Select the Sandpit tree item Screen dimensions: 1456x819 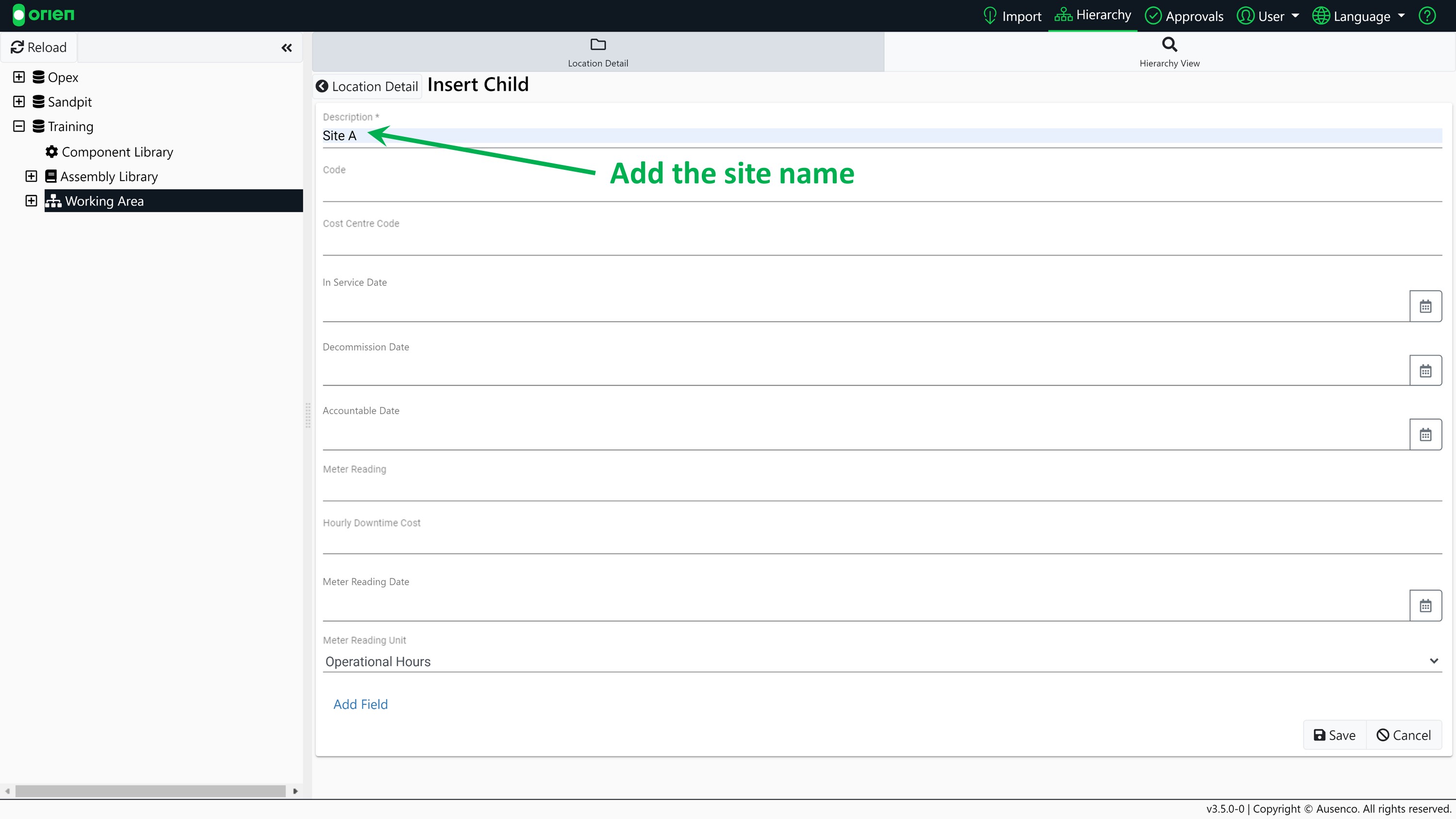69,102
